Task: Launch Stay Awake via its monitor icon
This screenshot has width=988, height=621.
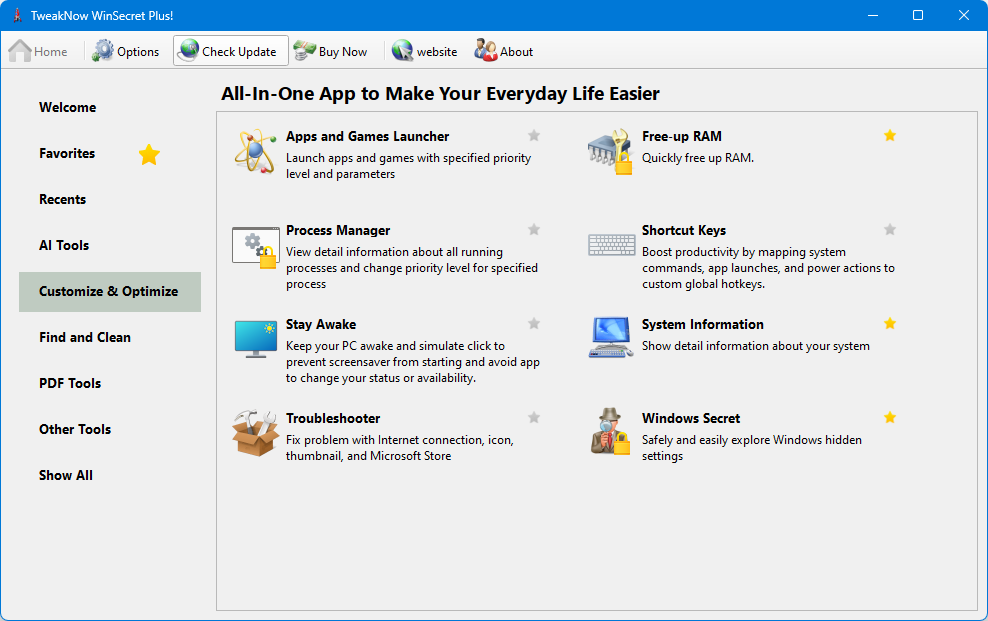Action: click(x=254, y=339)
